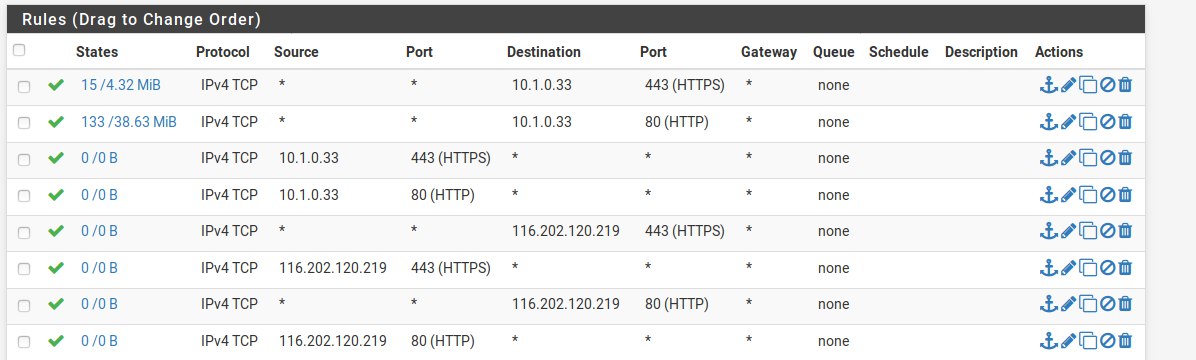Click the anchor icon of source 116.202.120.219 port 80 rule

[1049, 340]
